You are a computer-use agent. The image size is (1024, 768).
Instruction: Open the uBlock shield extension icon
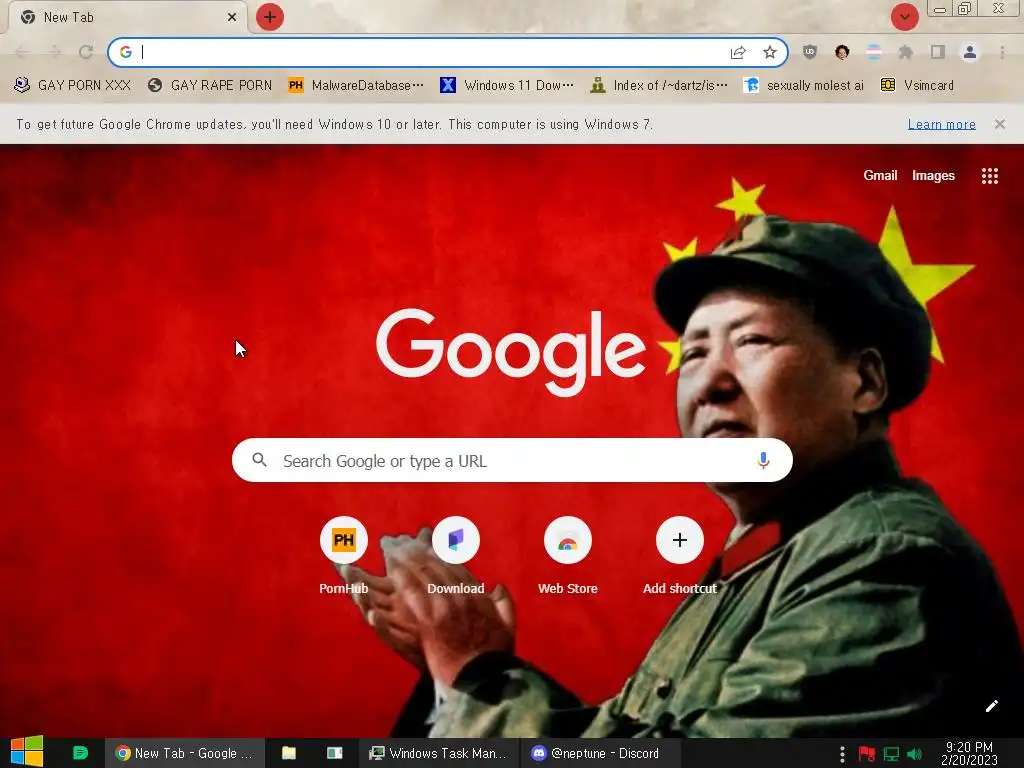click(810, 52)
